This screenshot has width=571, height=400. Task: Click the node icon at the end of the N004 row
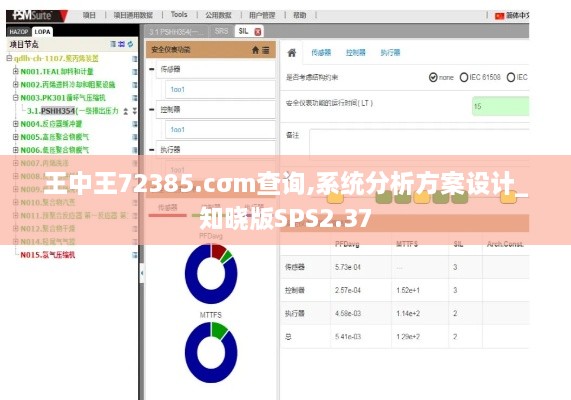134,124
